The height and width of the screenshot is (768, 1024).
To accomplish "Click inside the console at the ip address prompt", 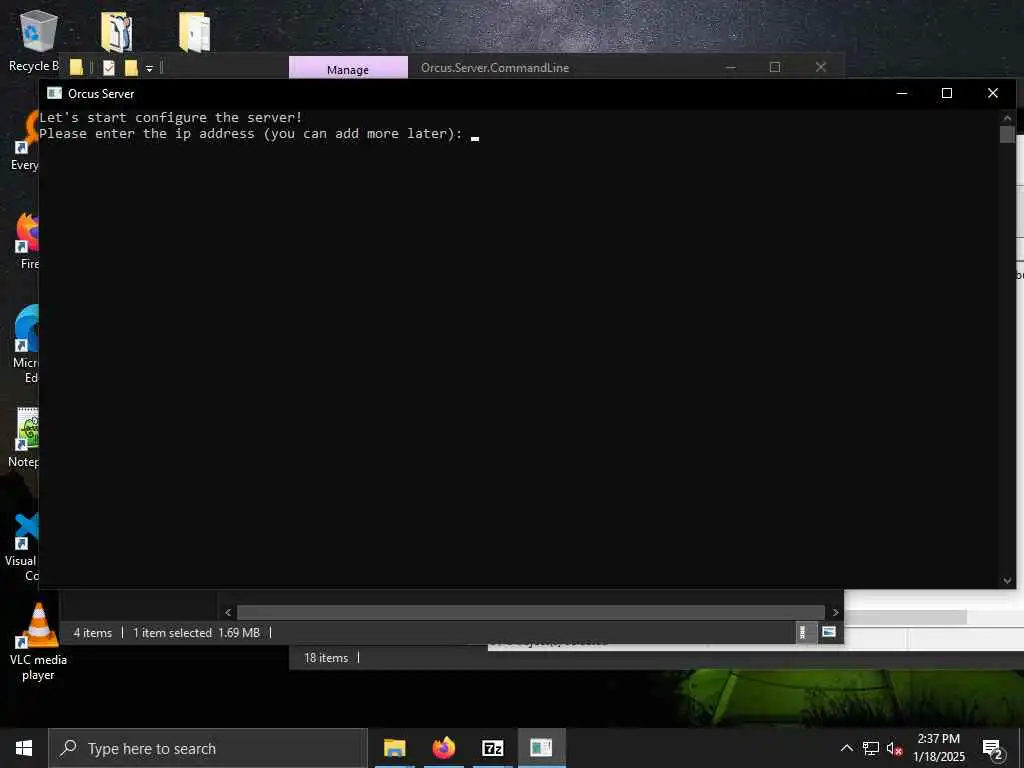I will point(475,135).
